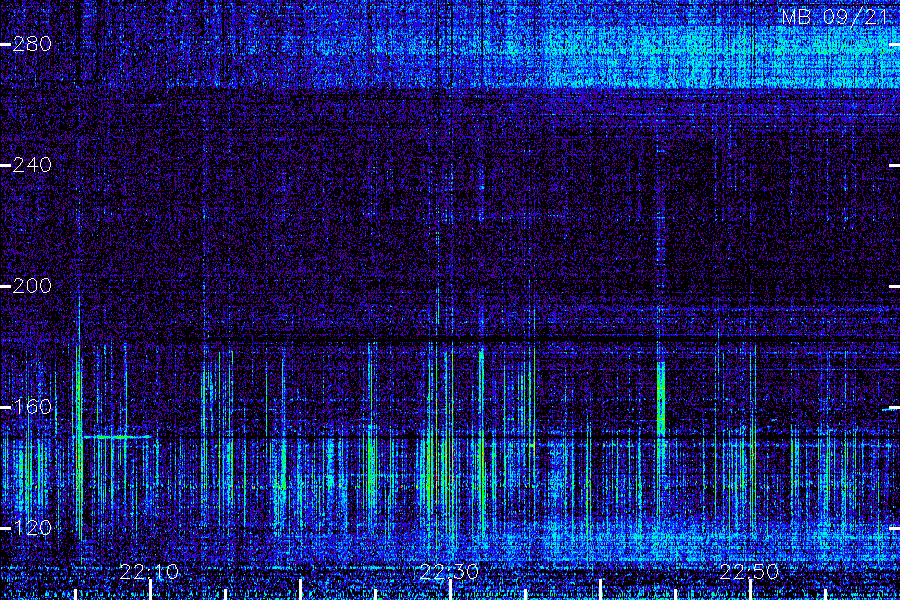The height and width of the screenshot is (600, 900).
Task: Click the 280 frequency axis label
Action: pos(32,44)
